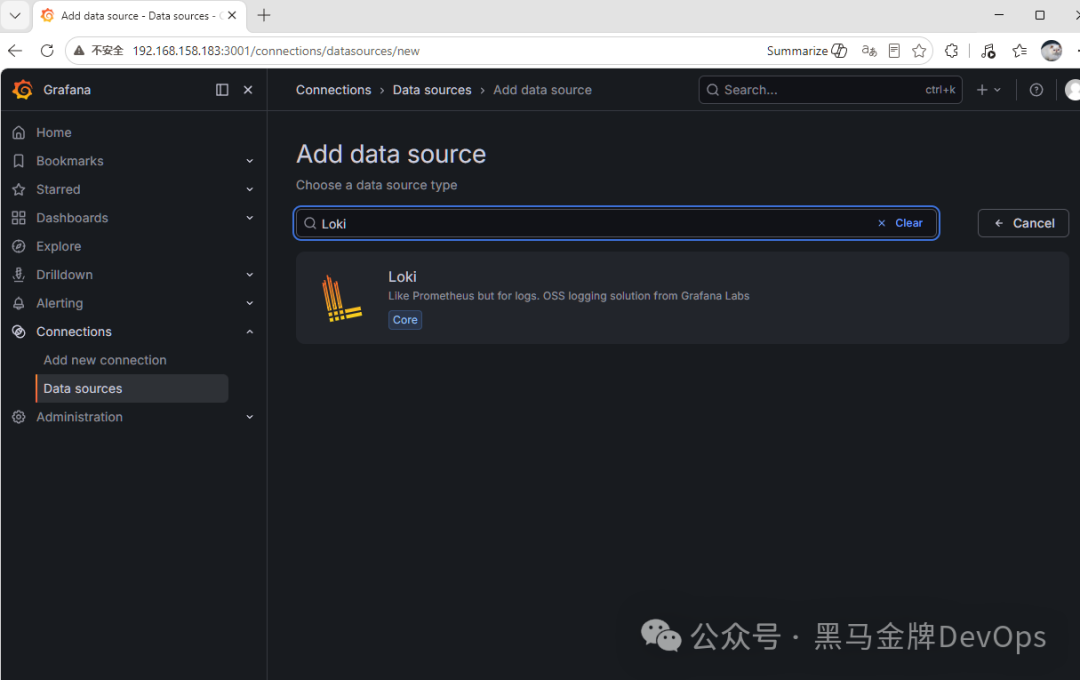Click the Drilldown icon
The height and width of the screenshot is (680, 1080).
pos(19,274)
